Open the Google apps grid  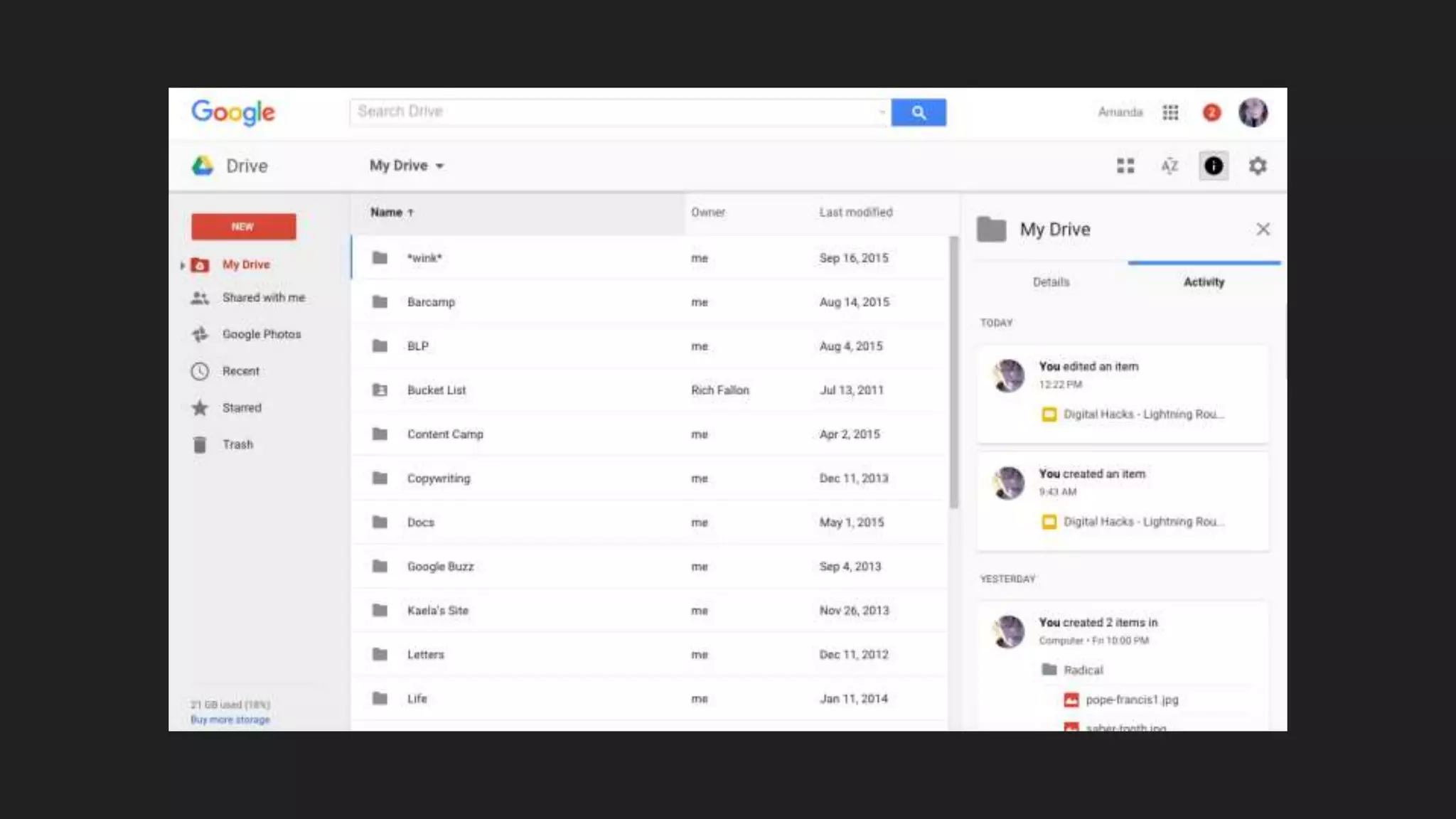pyautogui.click(x=1170, y=112)
